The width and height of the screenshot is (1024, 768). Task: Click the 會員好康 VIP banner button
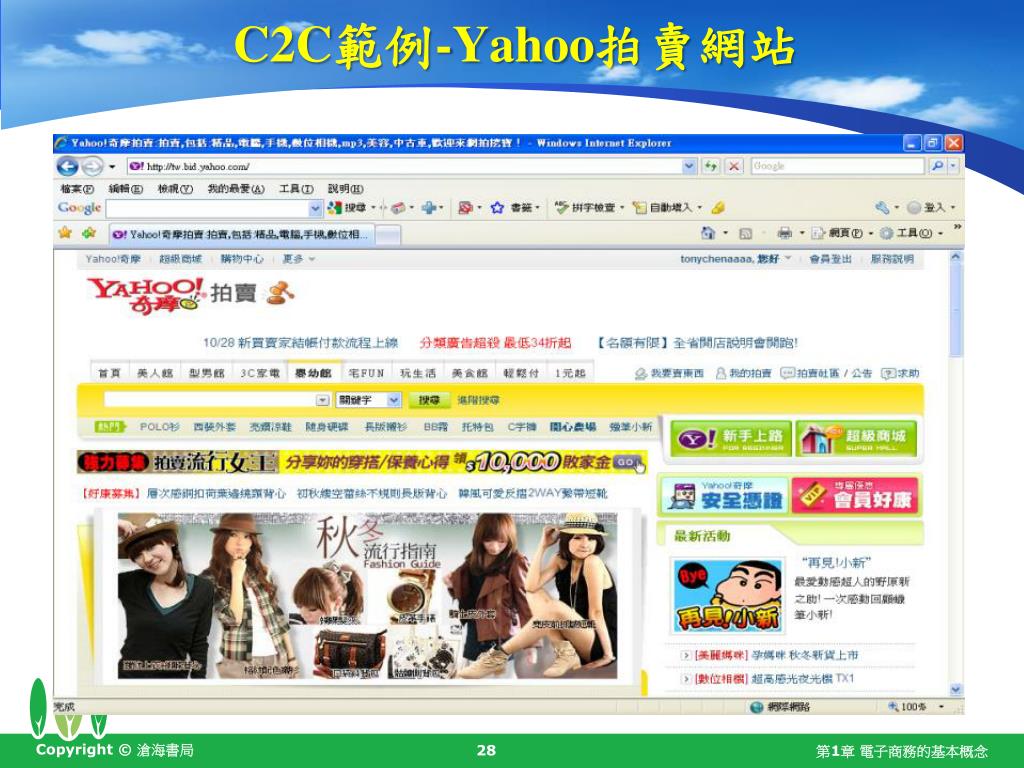(854, 495)
